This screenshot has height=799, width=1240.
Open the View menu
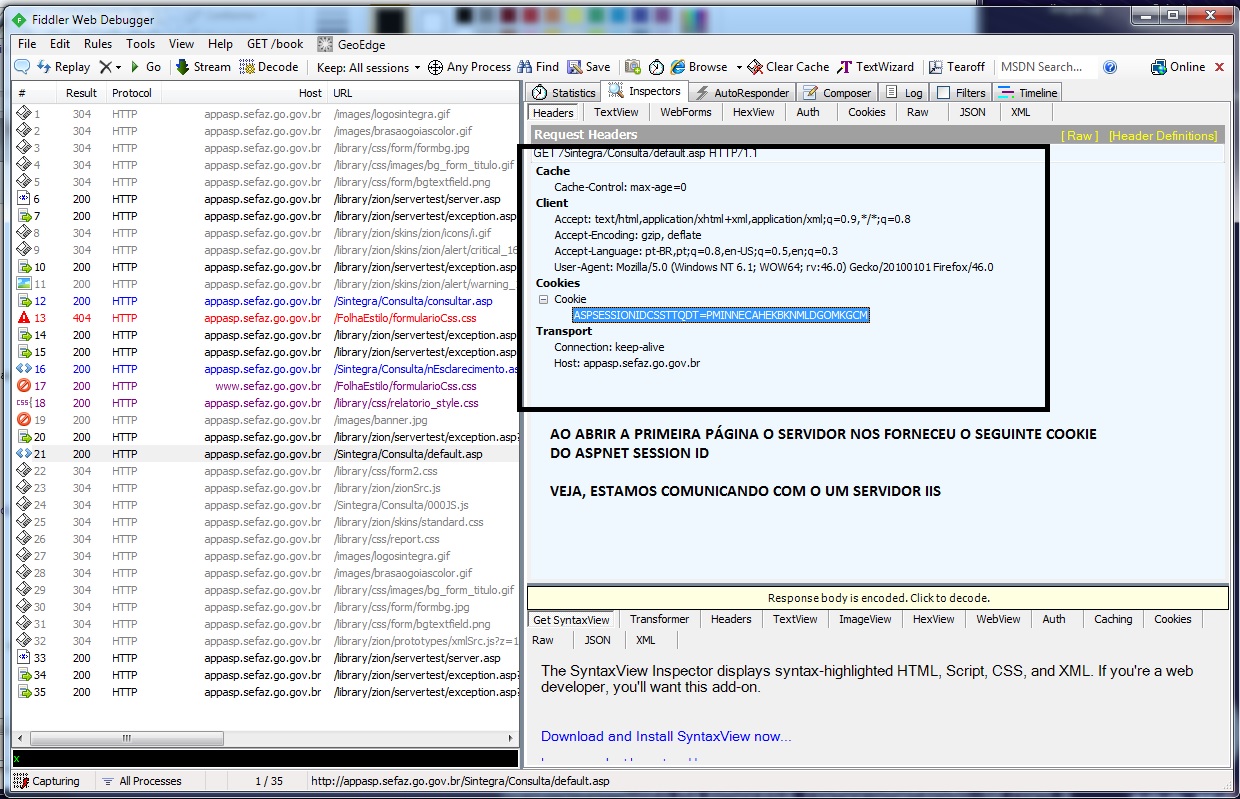point(182,44)
